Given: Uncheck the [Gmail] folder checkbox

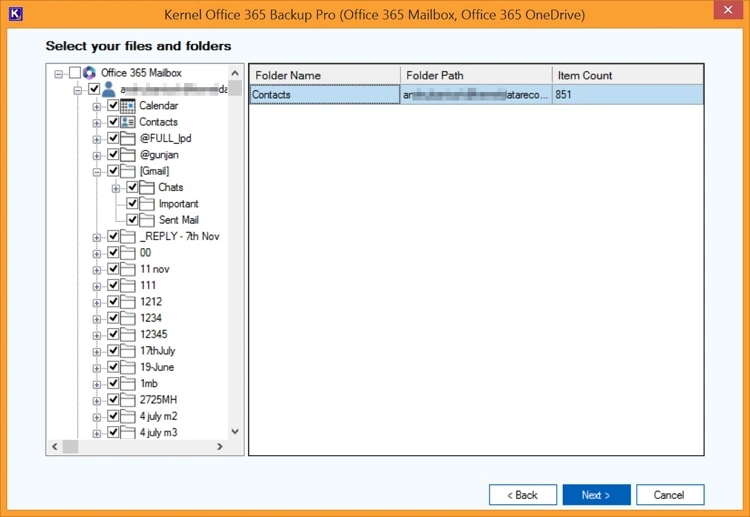Looking at the screenshot, I should [113, 171].
